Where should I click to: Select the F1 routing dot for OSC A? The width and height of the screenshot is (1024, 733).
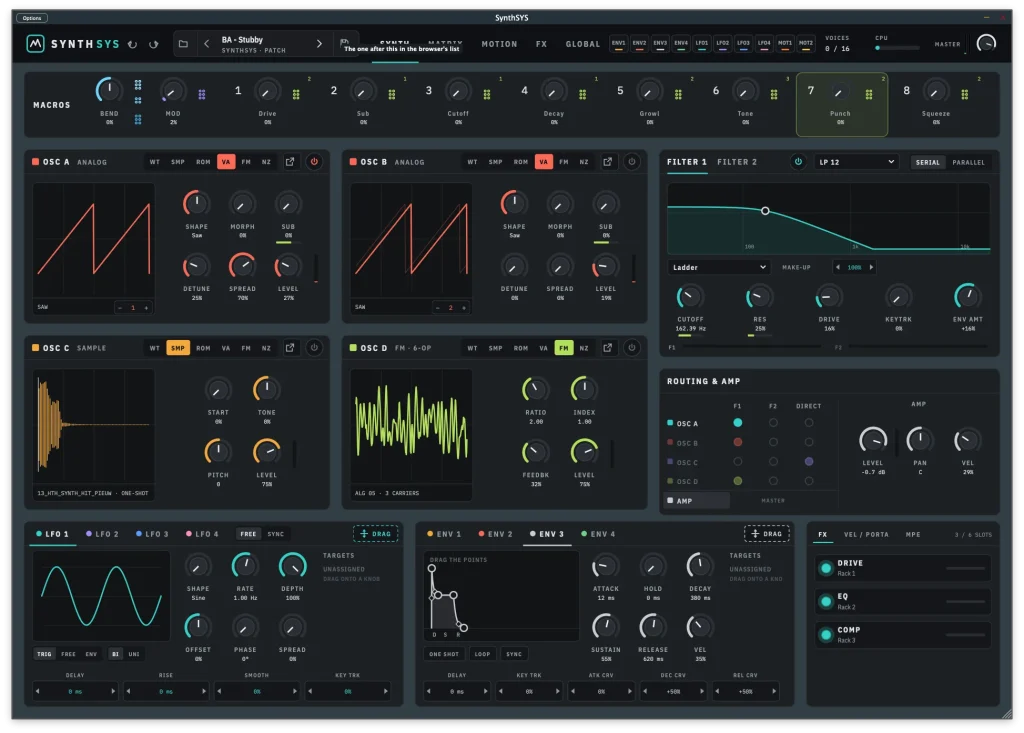click(x=737, y=423)
